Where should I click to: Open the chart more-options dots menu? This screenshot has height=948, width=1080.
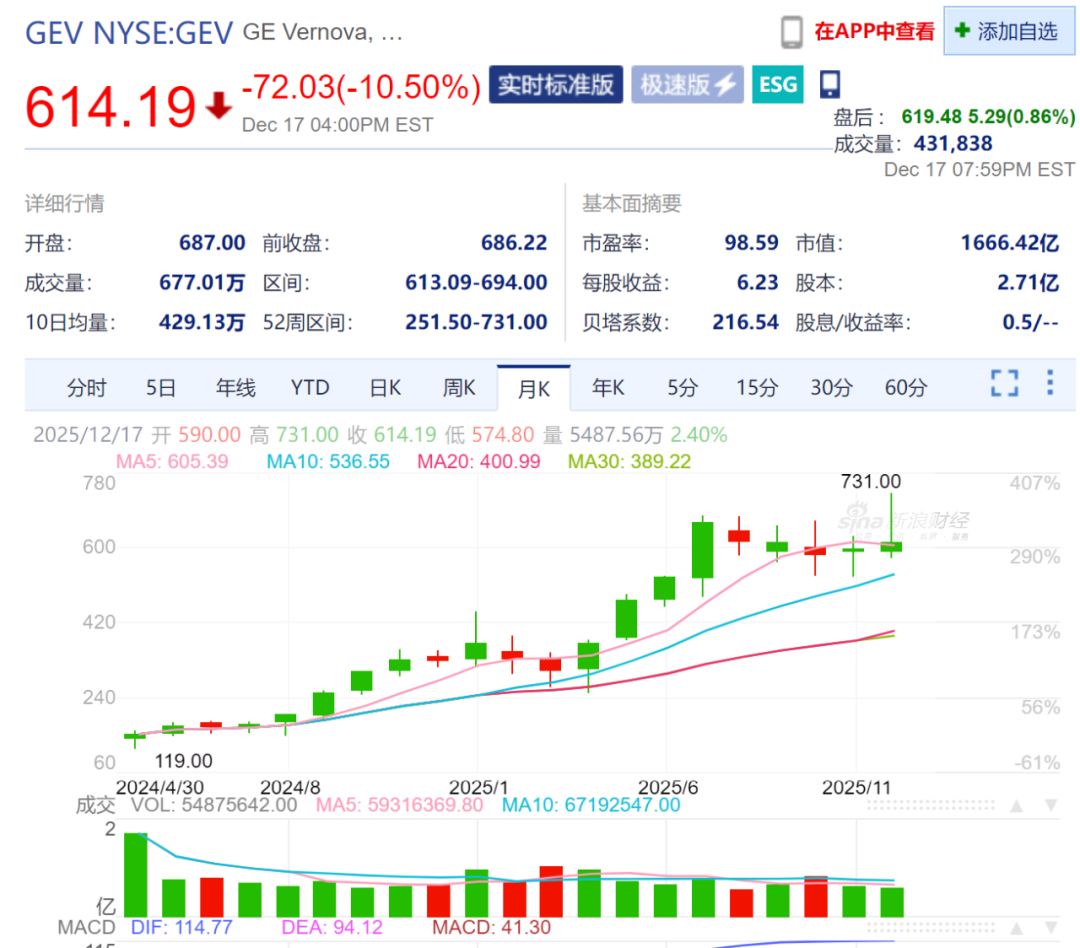click(x=1050, y=382)
